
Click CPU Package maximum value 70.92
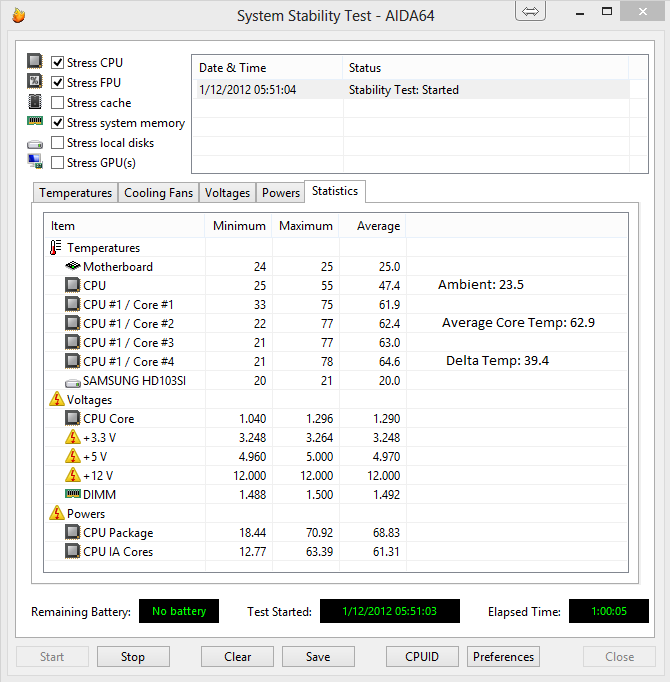319,532
